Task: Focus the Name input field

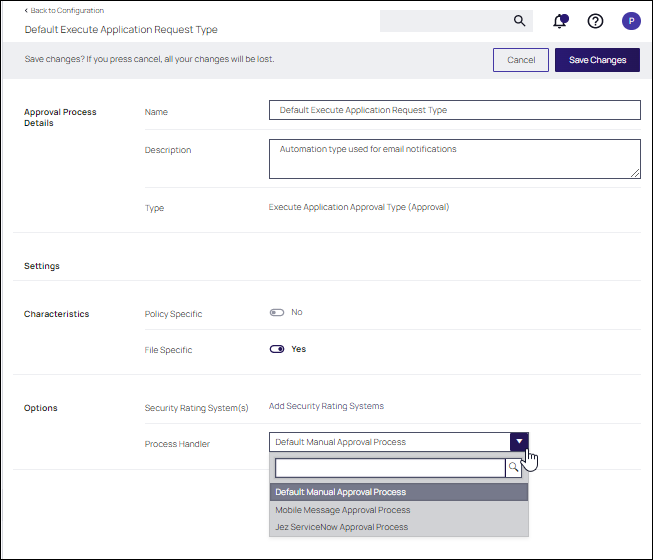Action: (x=454, y=110)
